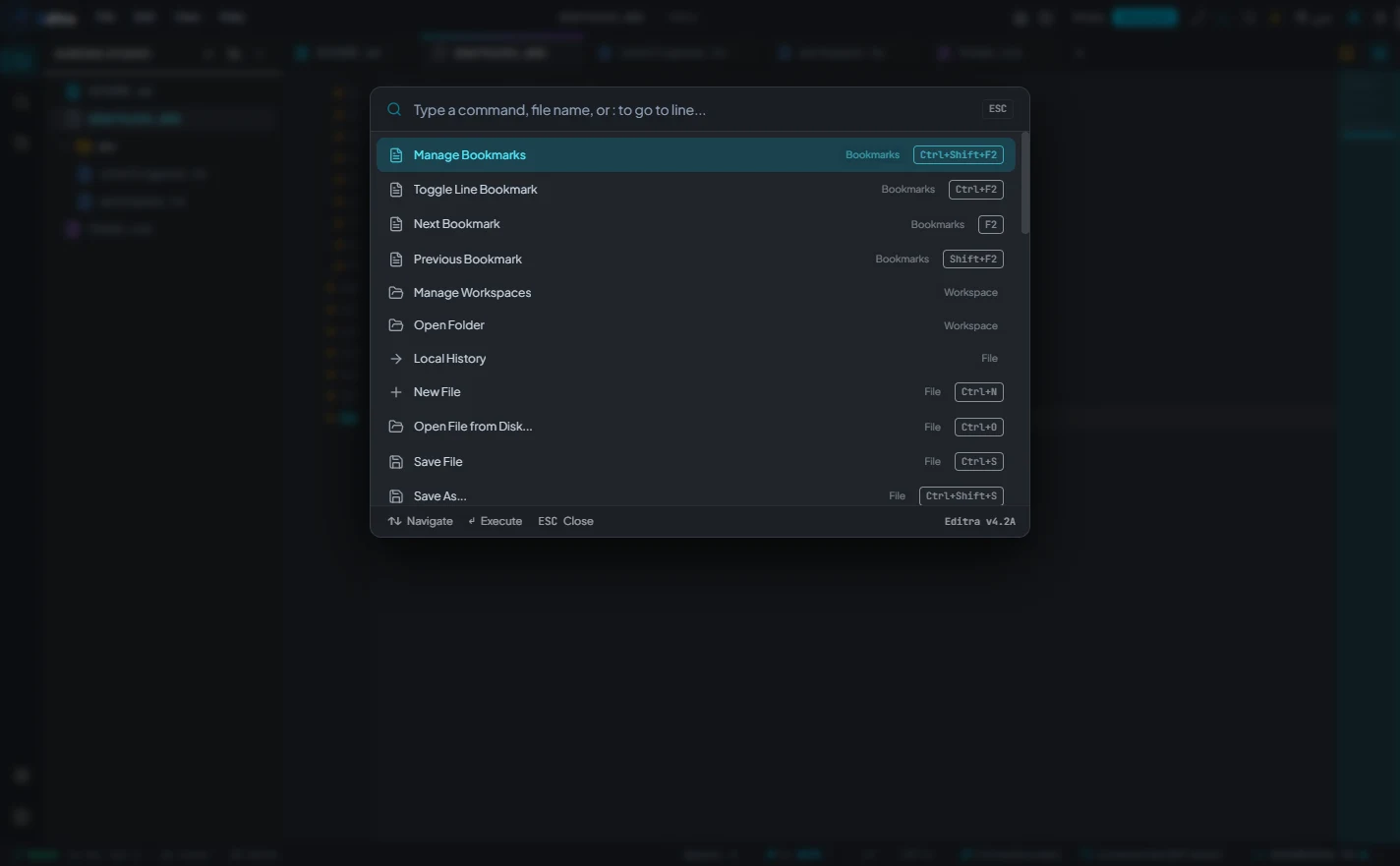Open the Manage Workspaces command

click(696, 293)
